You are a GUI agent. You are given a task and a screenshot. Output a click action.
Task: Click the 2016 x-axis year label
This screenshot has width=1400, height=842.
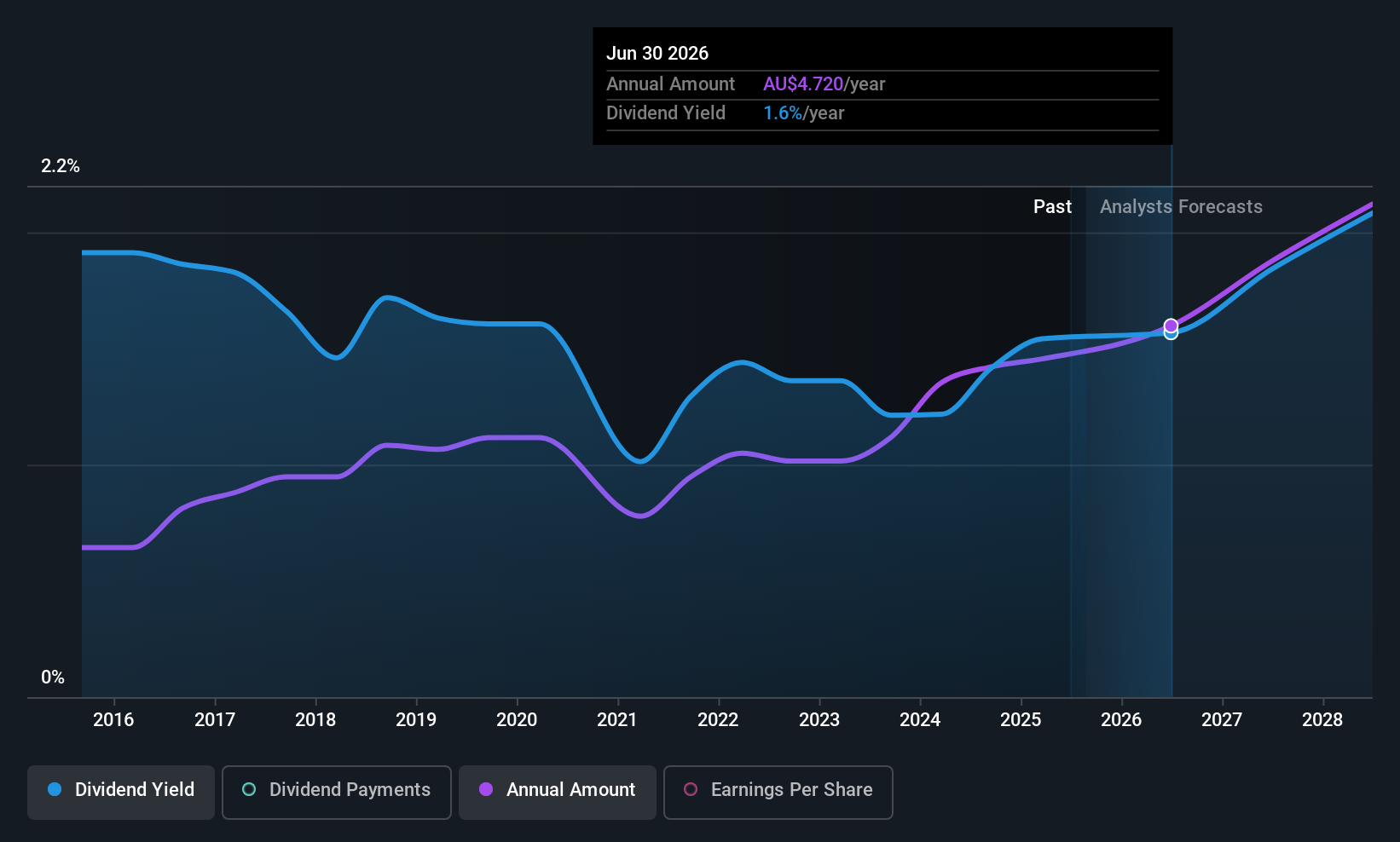coord(113,720)
